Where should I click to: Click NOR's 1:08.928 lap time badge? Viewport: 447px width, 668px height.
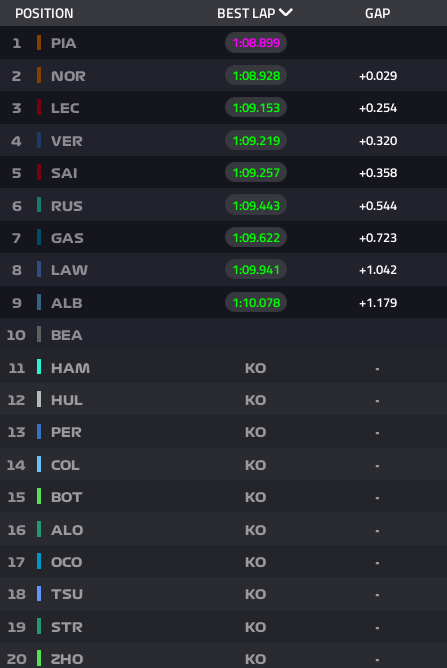tap(256, 75)
